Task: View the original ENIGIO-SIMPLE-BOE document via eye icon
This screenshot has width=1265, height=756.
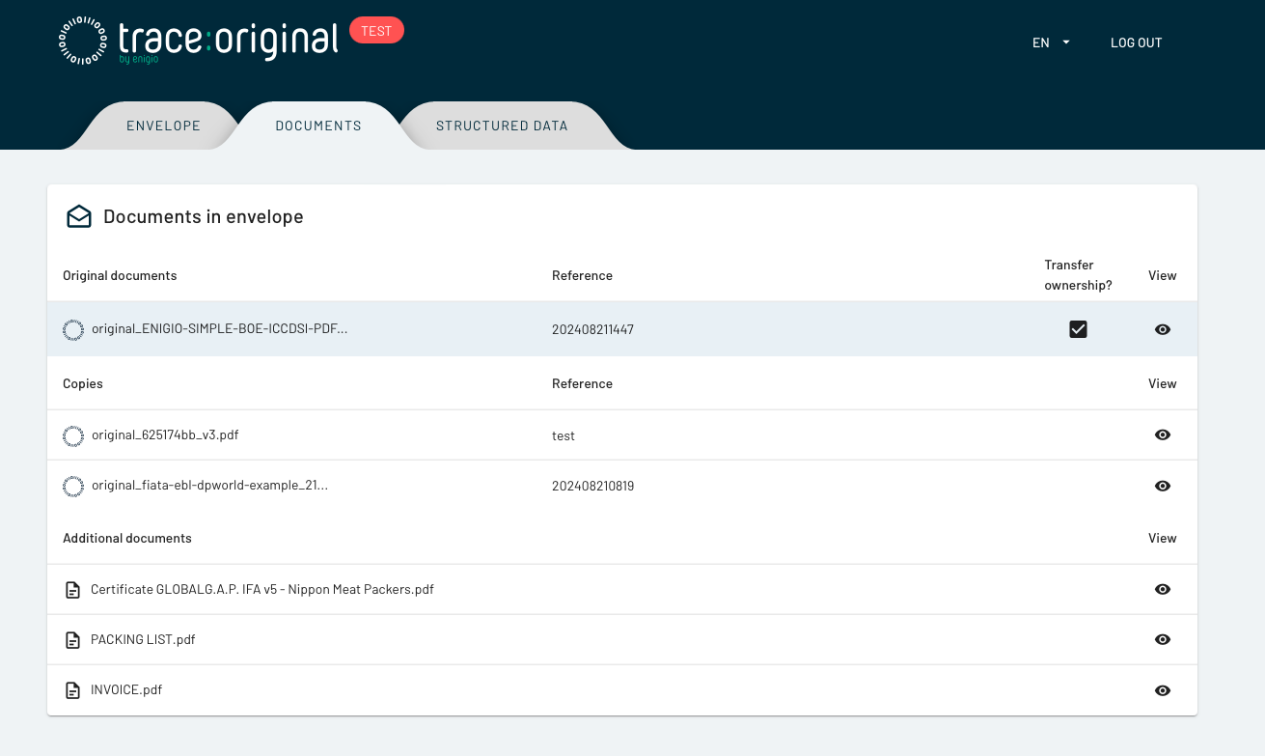Action: point(1162,329)
